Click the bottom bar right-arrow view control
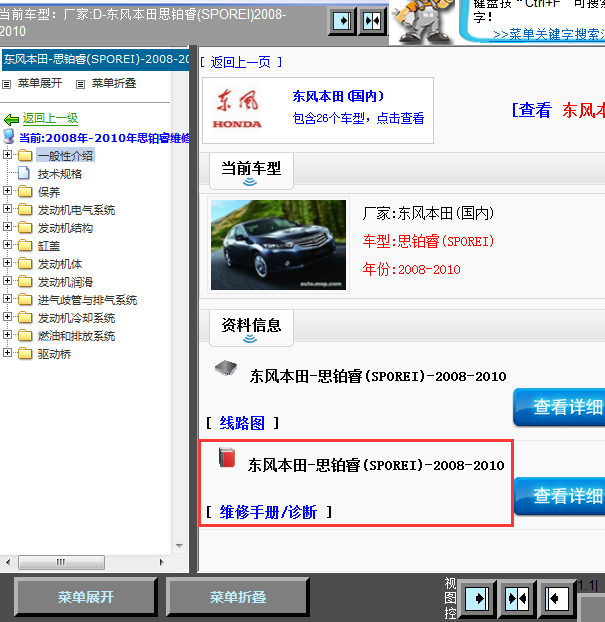Image resolution: width=605 pixels, height=622 pixels. [477, 599]
